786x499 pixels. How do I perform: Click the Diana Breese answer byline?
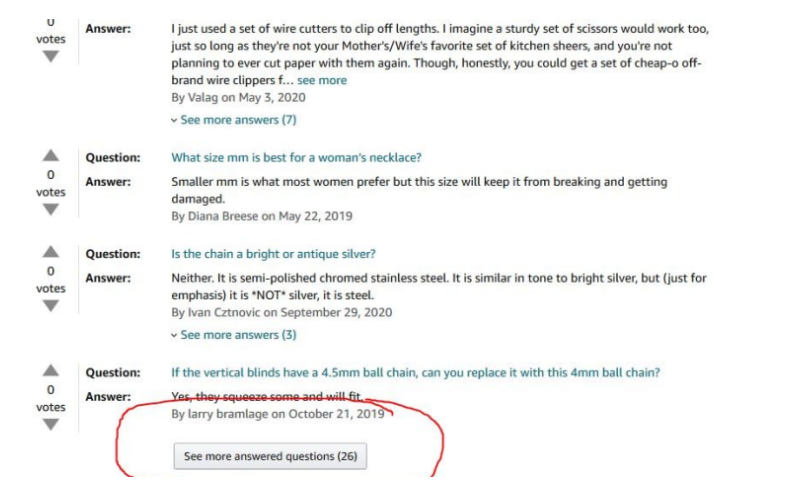click(x=262, y=215)
